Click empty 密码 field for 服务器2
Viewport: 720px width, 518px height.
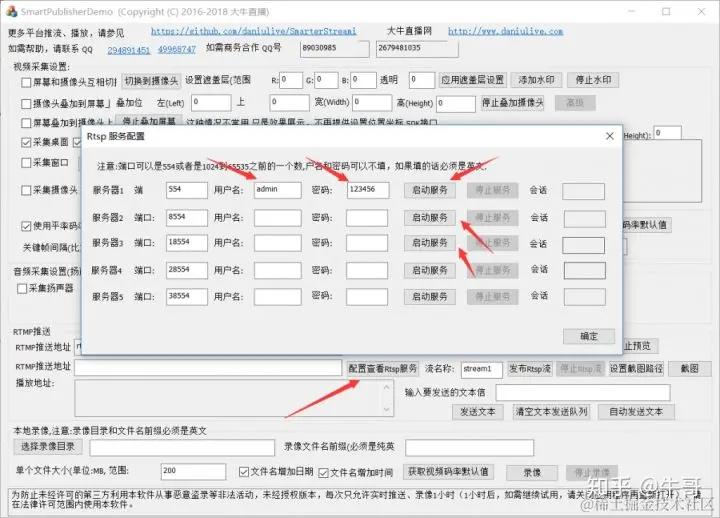click(367, 218)
